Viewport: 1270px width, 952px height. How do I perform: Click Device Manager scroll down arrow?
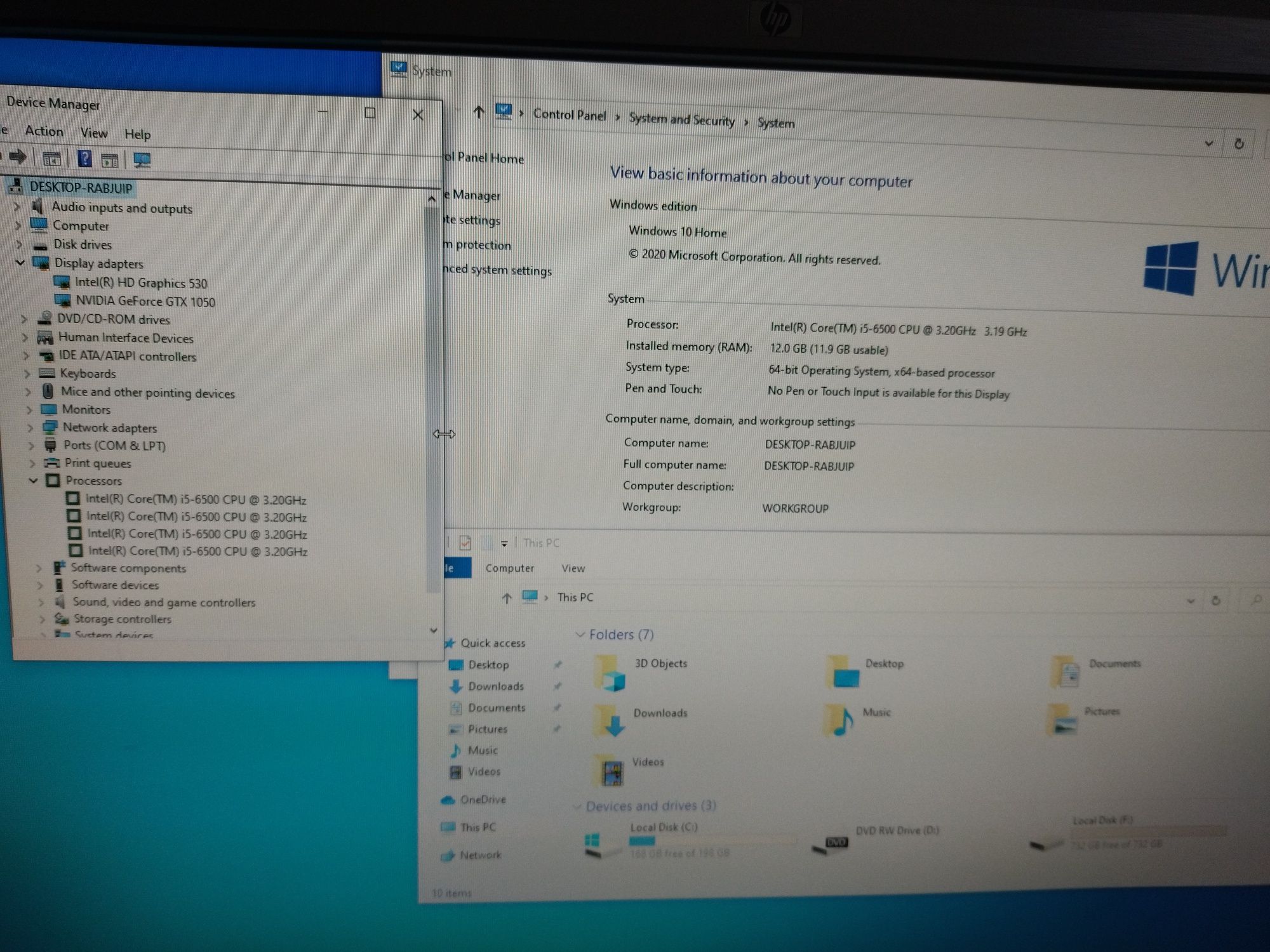[x=434, y=630]
